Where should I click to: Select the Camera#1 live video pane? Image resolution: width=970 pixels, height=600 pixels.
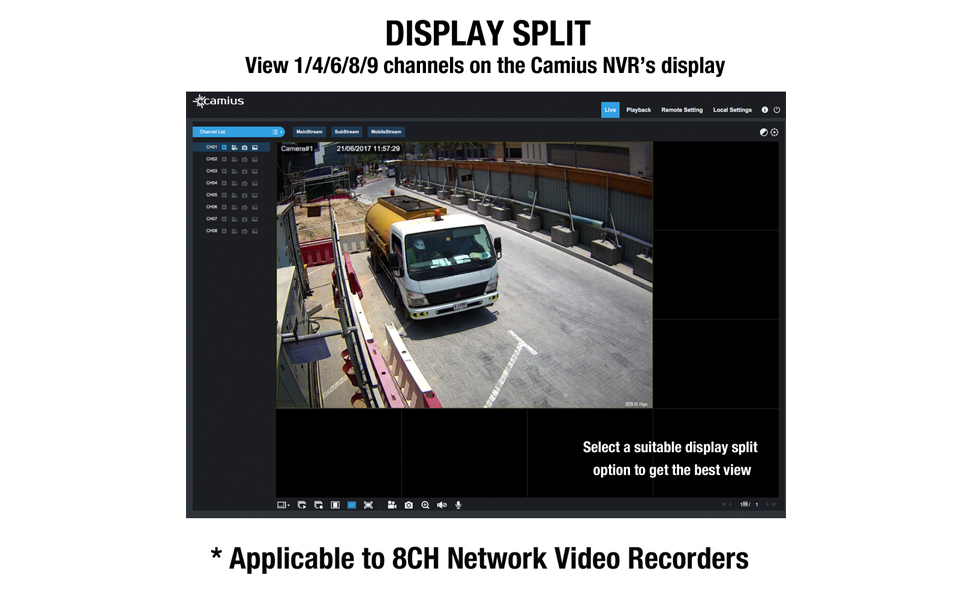[464, 275]
